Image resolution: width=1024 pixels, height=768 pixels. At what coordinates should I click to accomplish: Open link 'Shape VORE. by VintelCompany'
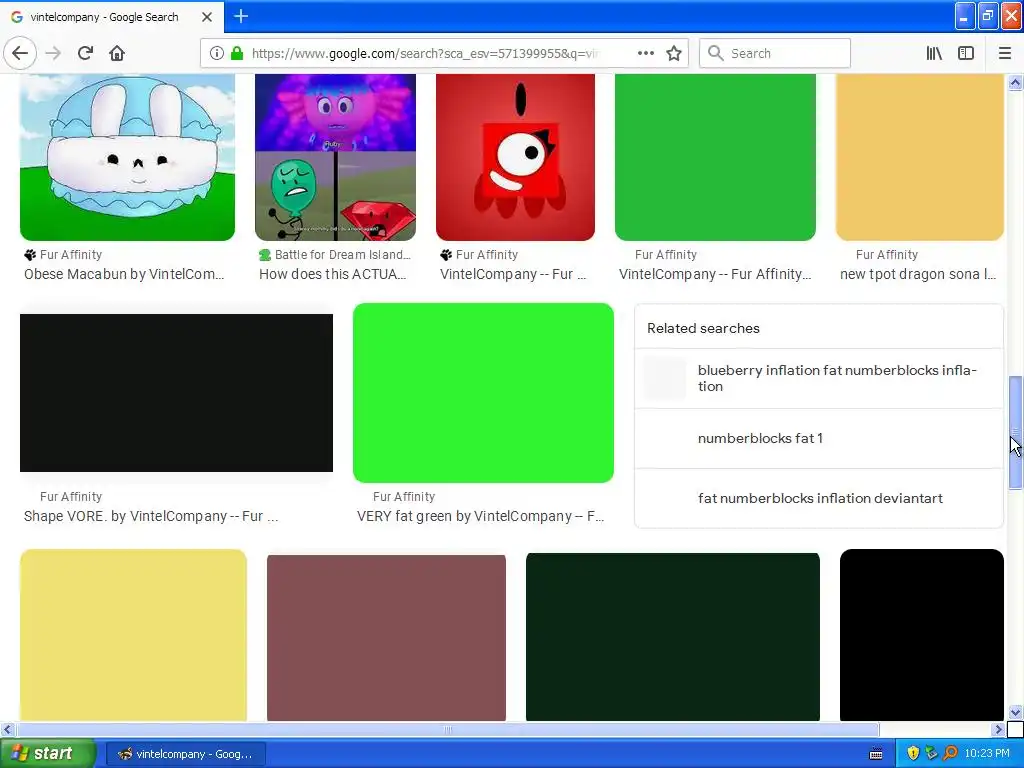tap(151, 516)
